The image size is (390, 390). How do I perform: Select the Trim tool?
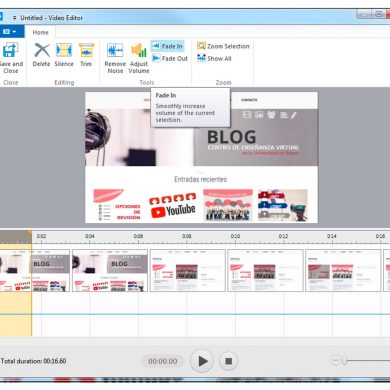pyautogui.click(x=86, y=55)
